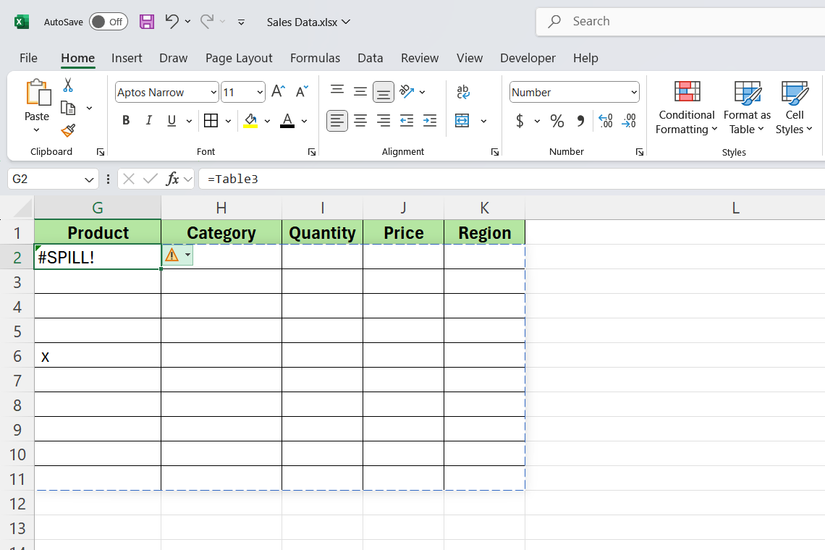Open the Name Box dropdown arrow
The image size is (825, 550).
tap(89, 179)
